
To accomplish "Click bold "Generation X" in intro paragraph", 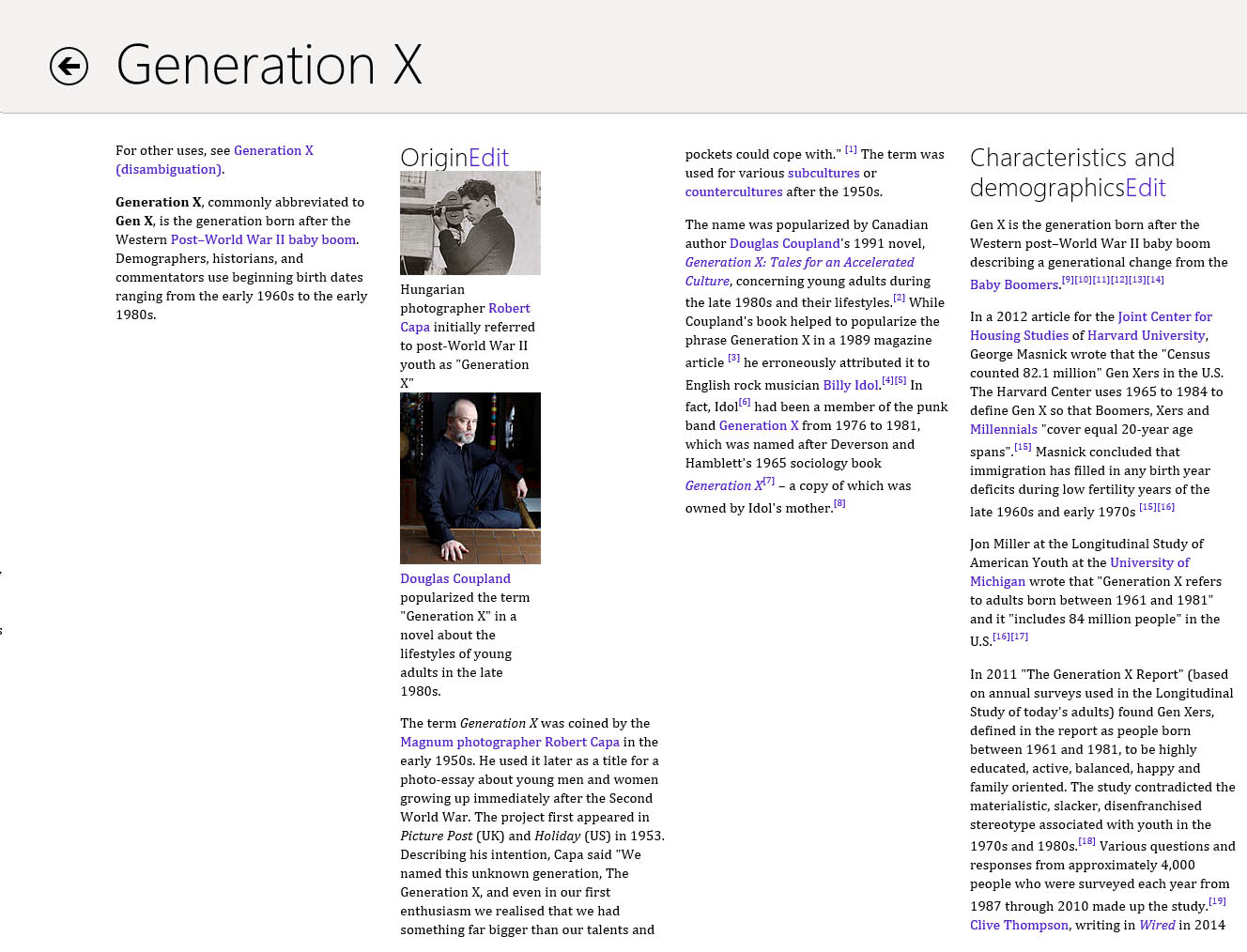I will (158, 202).
